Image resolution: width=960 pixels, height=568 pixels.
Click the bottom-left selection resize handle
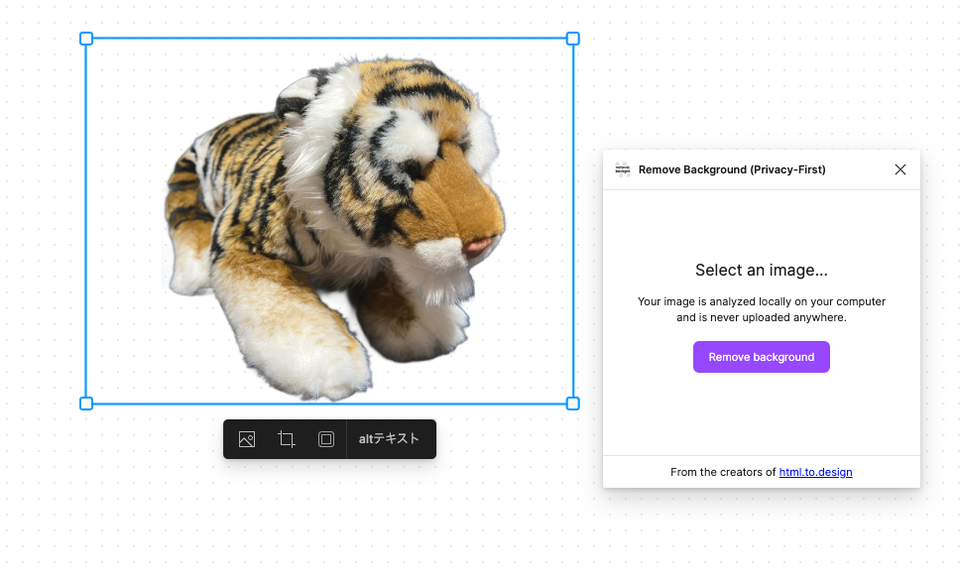coord(86,403)
